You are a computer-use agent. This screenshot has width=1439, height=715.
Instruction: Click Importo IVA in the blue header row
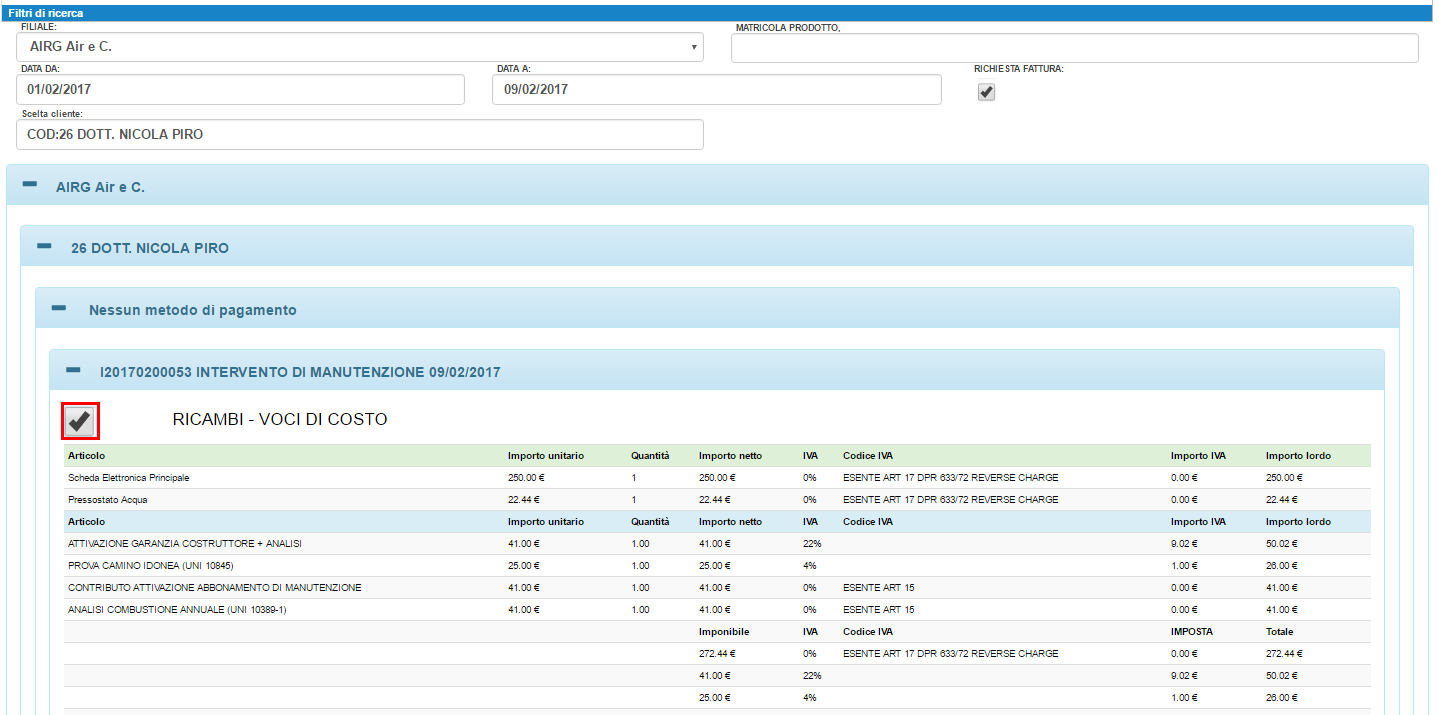tap(1198, 522)
